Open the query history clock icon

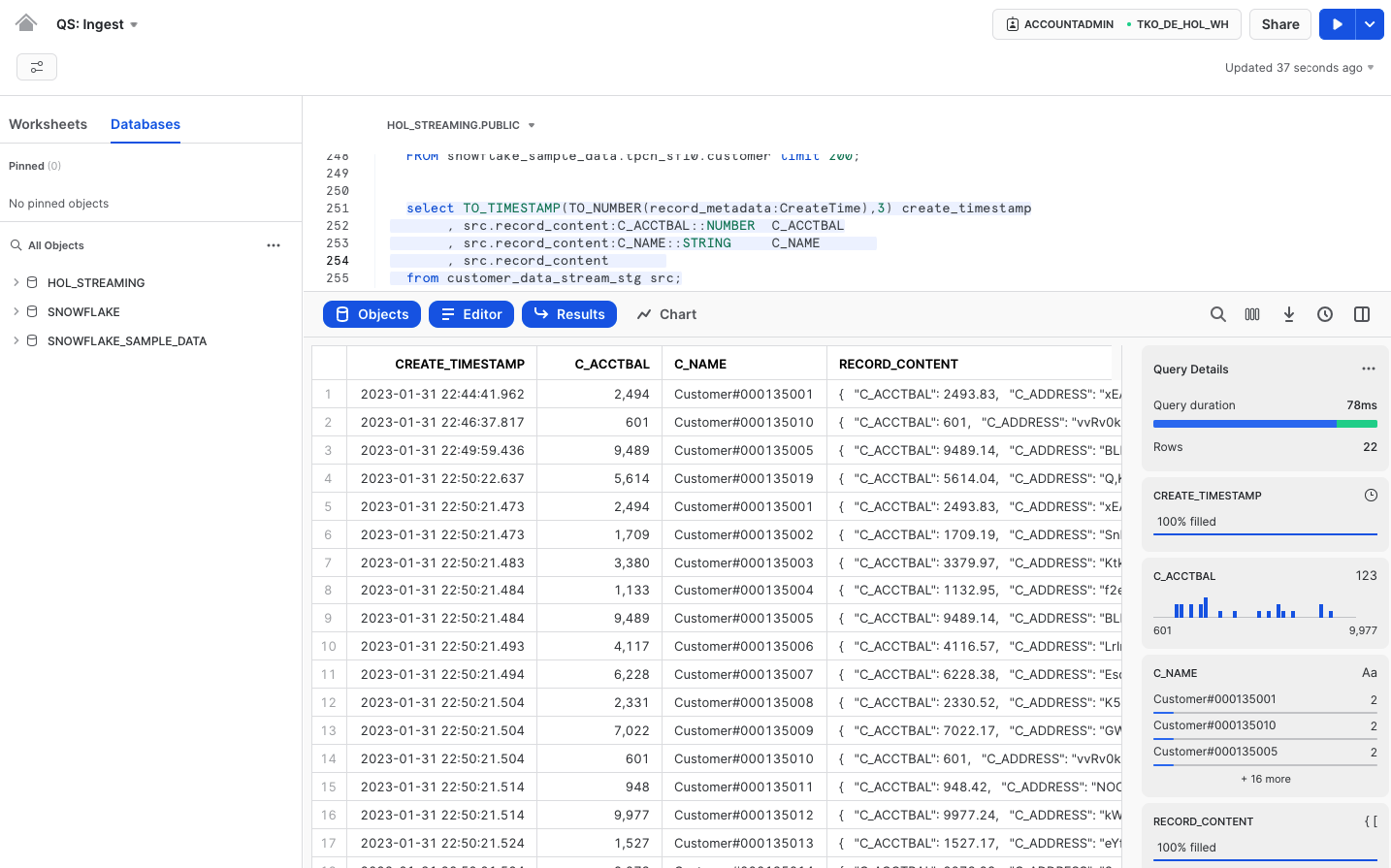coord(1325,314)
